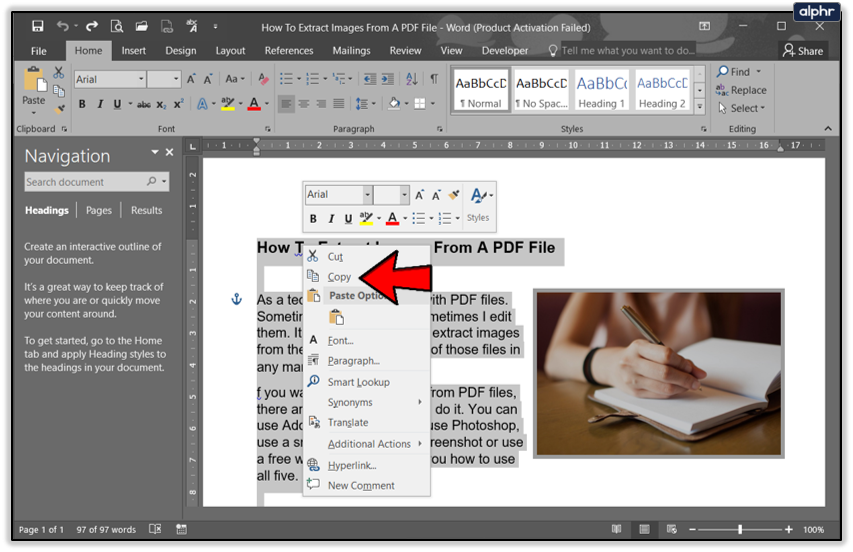Click the Bold icon in the ribbon
The width and height of the screenshot is (853, 552).
(x=82, y=104)
